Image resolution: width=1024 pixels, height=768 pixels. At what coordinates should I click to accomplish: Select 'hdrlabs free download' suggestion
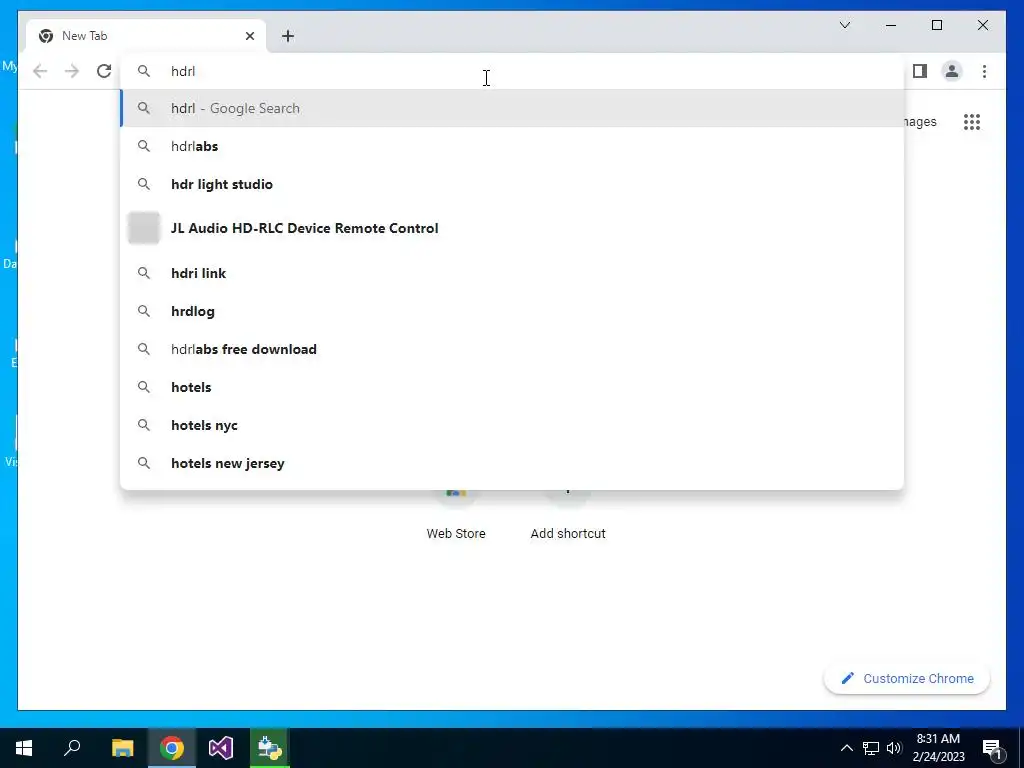(513, 349)
